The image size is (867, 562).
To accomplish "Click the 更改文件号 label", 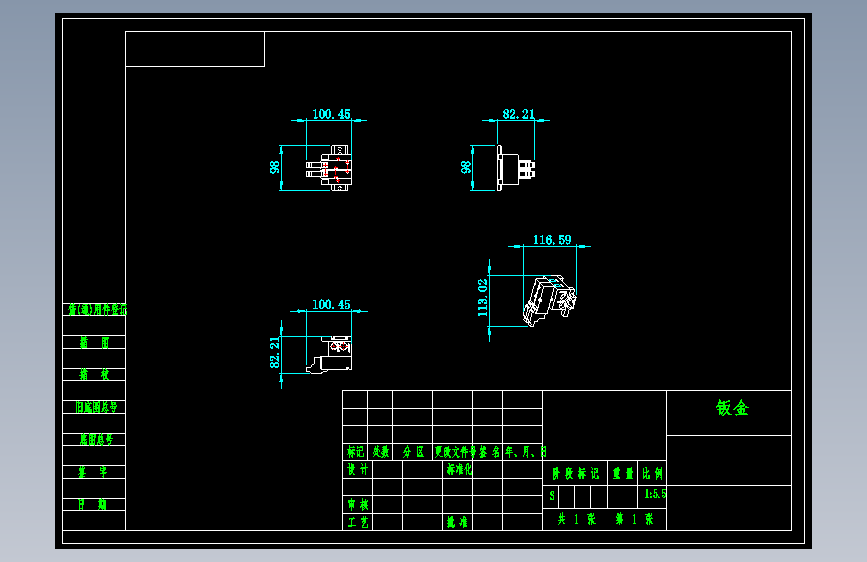I will pyautogui.click(x=455, y=452).
